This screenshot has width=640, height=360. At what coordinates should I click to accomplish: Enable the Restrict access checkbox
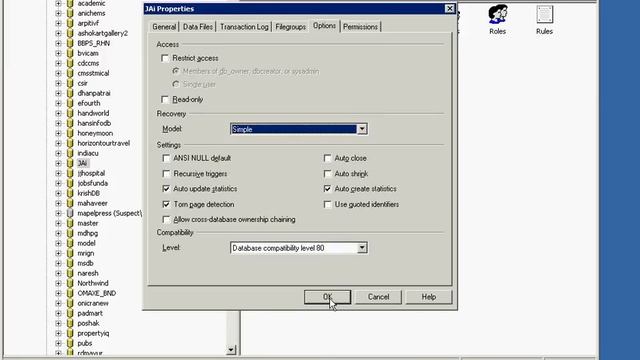[x=165, y=58]
